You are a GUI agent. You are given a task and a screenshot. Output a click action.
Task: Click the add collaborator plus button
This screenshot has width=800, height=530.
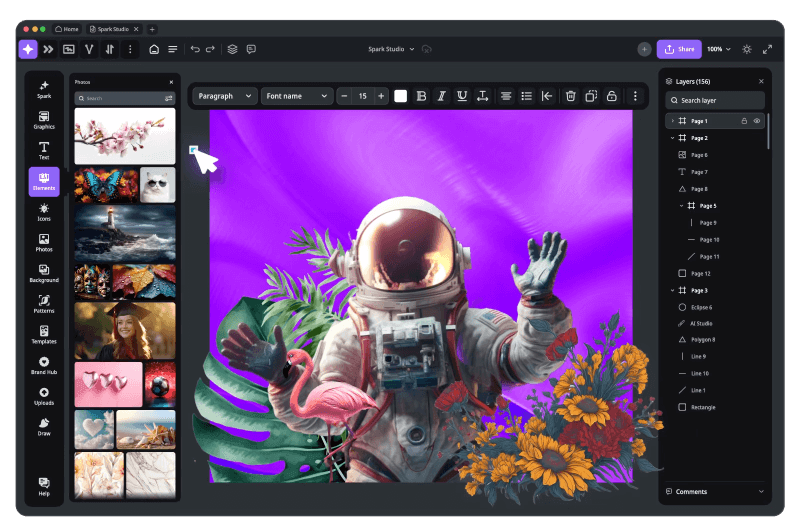[644, 49]
